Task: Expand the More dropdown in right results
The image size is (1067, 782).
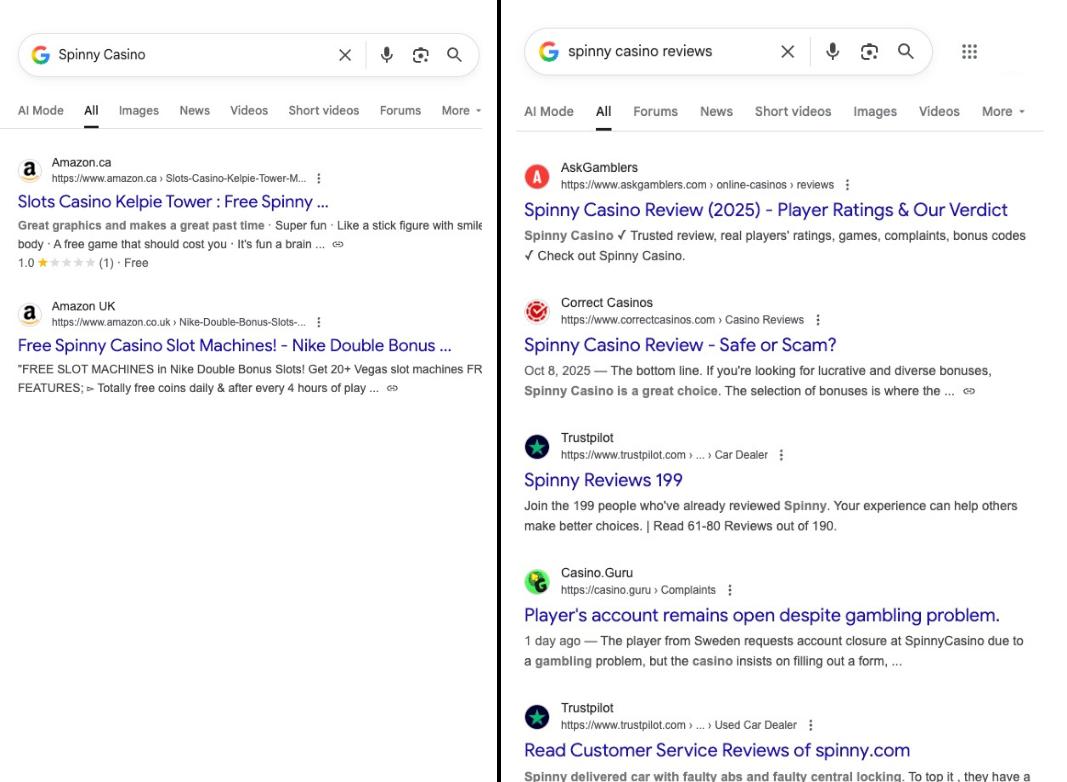Action: (x=1003, y=112)
